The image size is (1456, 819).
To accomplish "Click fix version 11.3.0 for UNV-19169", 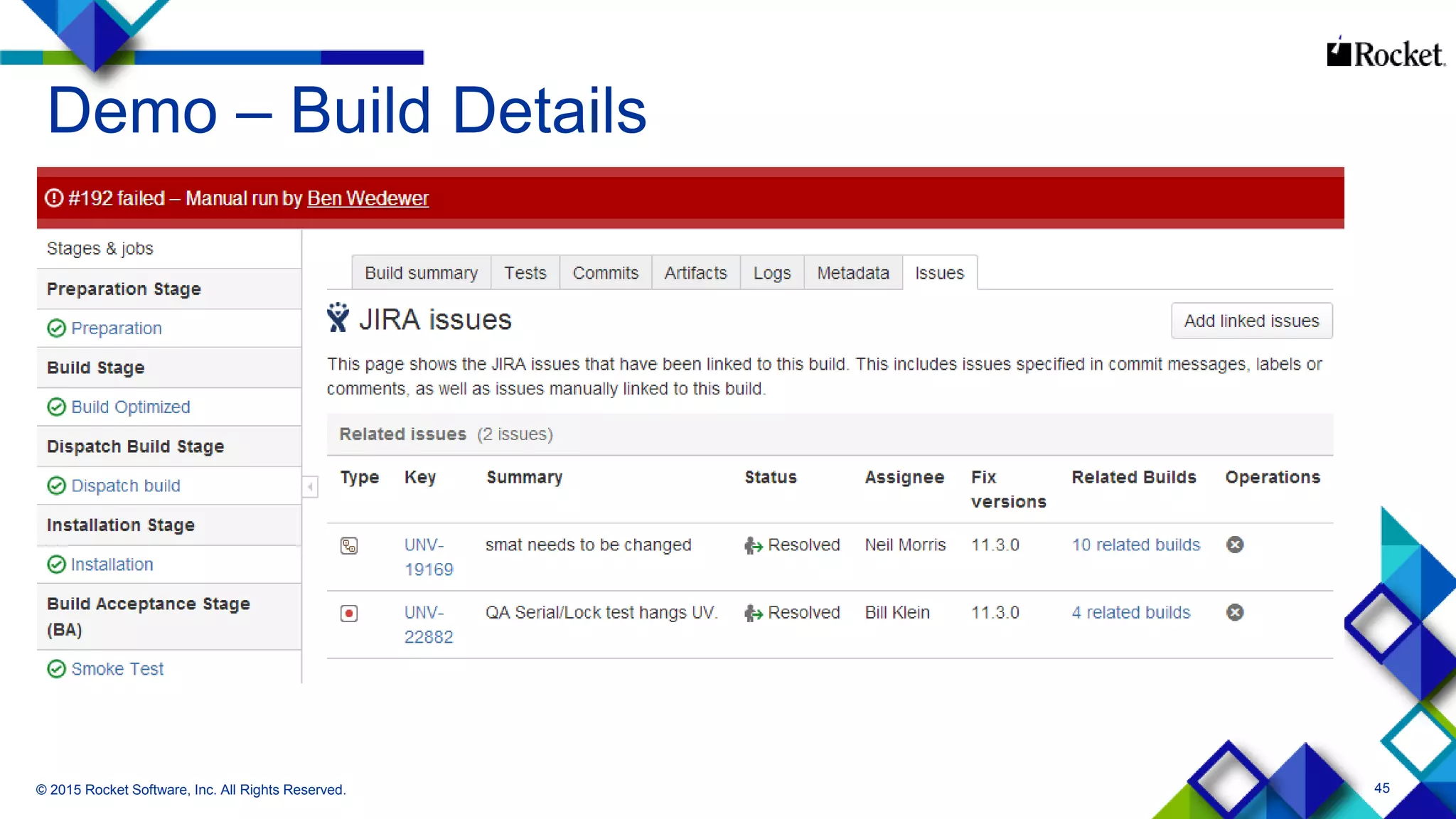I will pyautogui.click(x=995, y=545).
